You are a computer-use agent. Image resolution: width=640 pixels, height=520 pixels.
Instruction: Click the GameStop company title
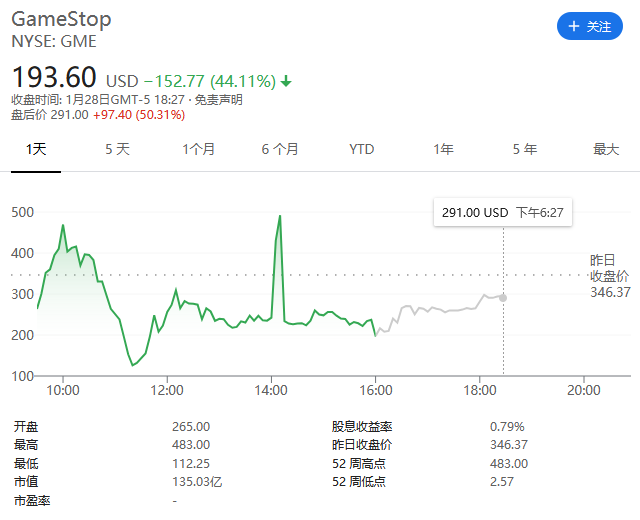pyautogui.click(x=61, y=20)
